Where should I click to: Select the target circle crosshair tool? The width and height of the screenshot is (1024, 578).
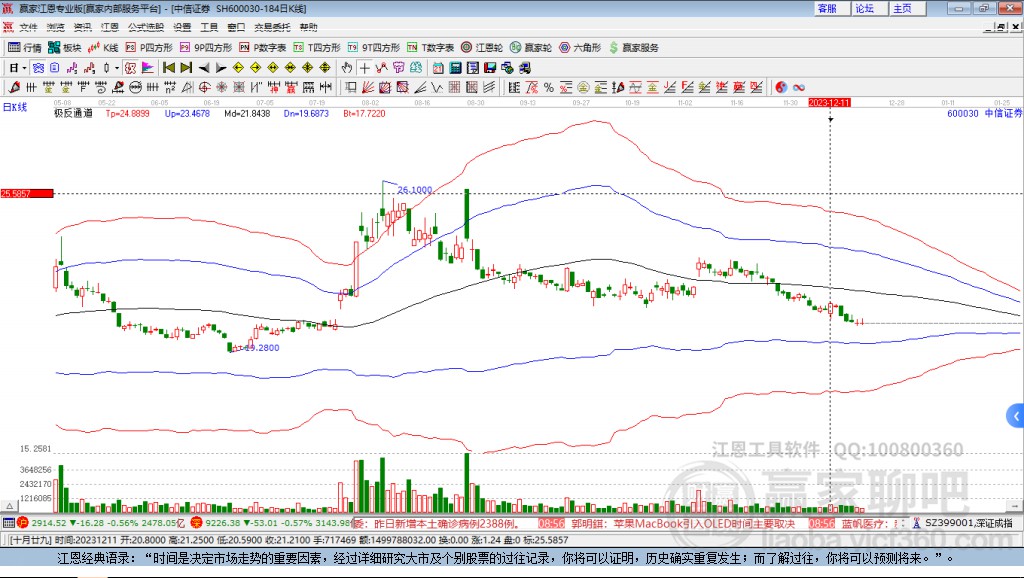pos(204,88)
